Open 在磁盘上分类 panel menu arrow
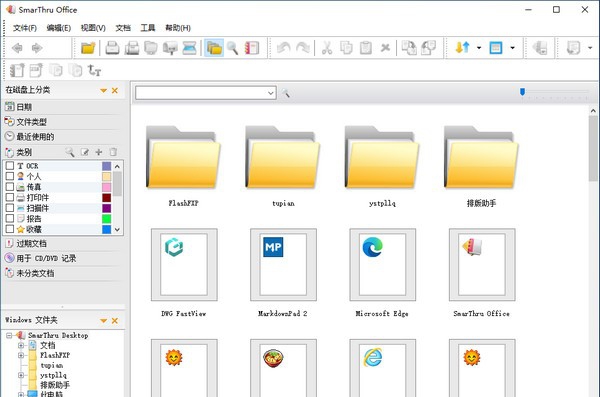 [x=103, y=91]
